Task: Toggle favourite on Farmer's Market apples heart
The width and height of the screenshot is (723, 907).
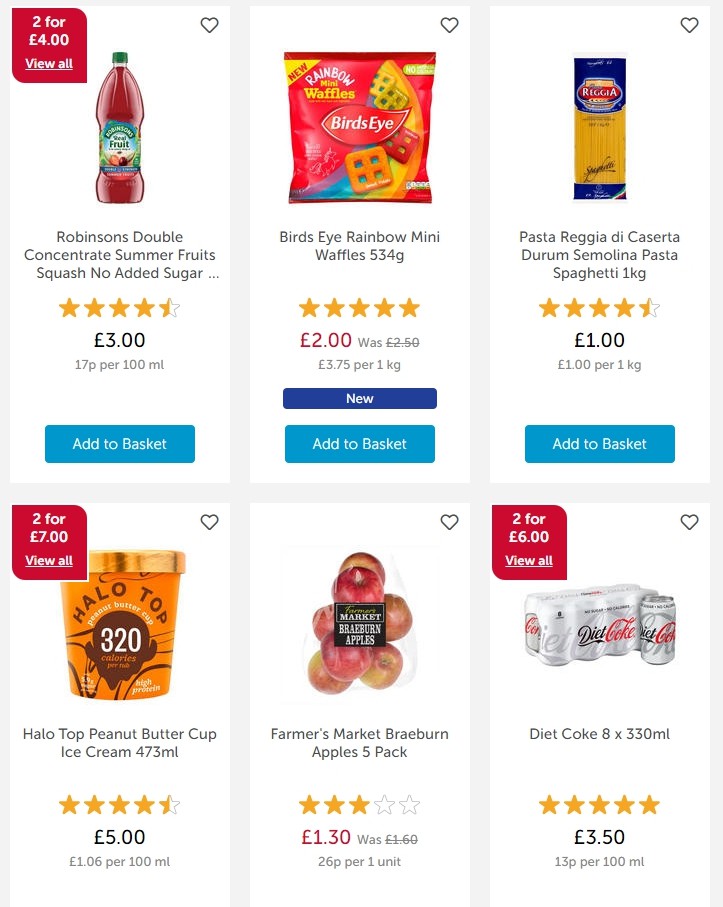Action: click(x=449, y=522)
